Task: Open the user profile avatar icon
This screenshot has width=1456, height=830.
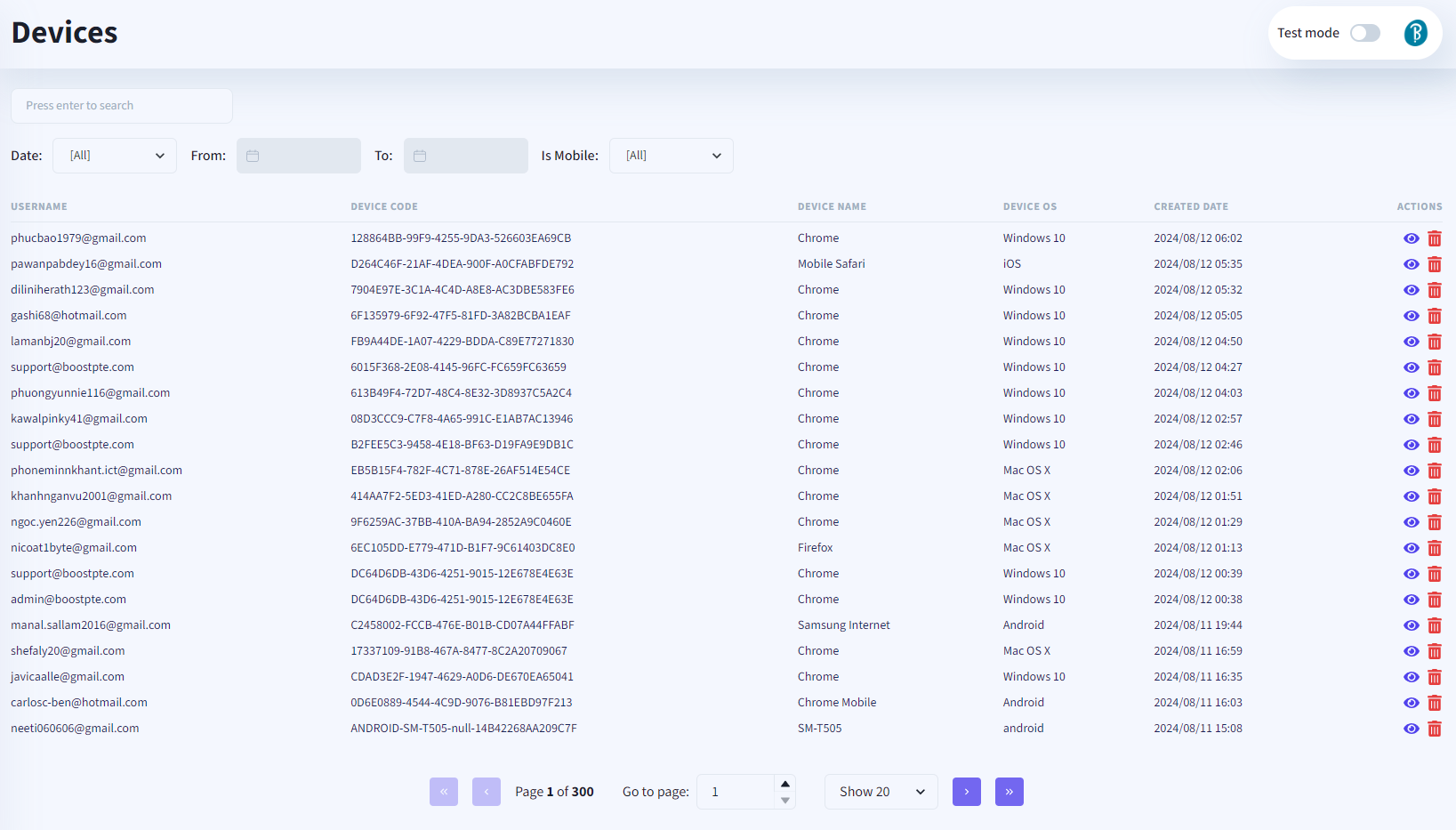Action: (1415, 33)
